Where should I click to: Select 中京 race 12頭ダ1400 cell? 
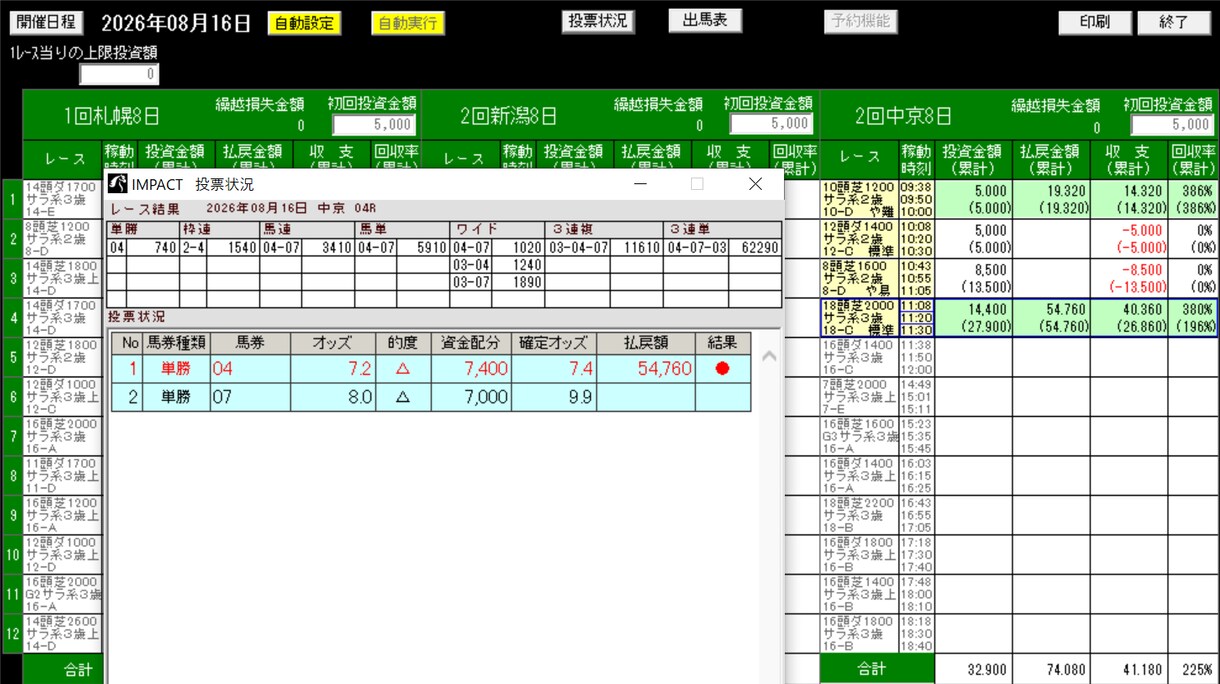(858, 239)
